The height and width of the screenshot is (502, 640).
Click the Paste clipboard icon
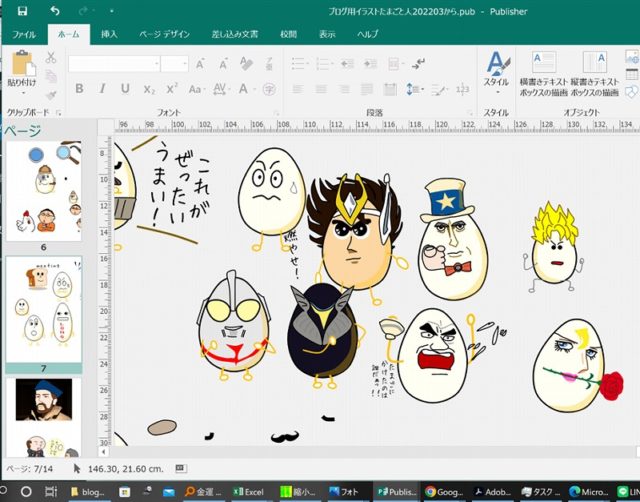tap(24, 64)
